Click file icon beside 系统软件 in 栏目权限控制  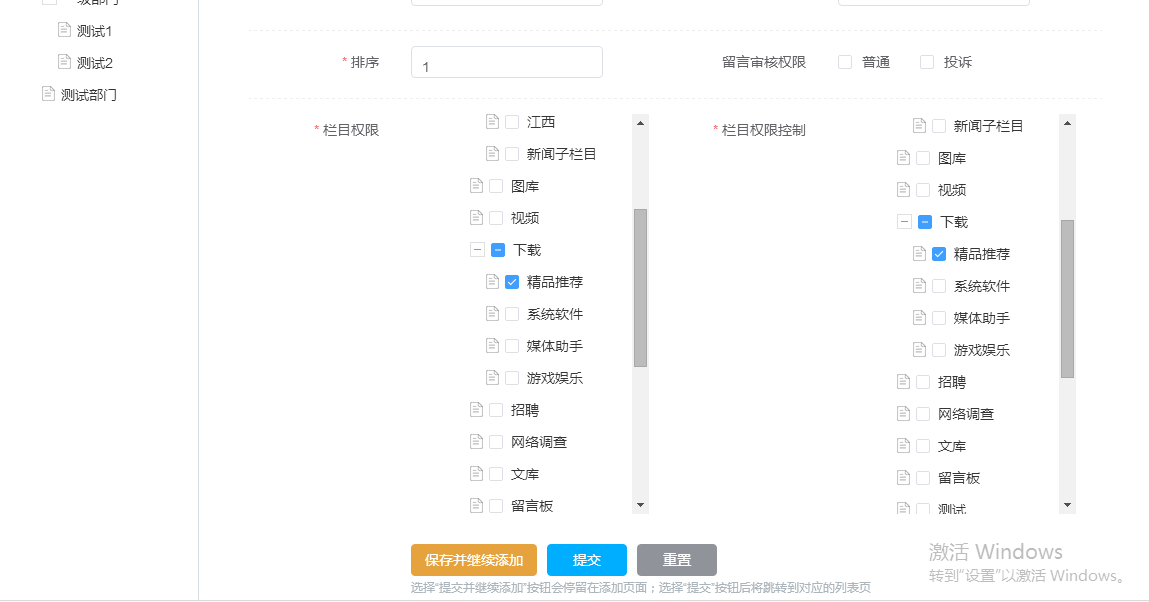coord(920,286)
